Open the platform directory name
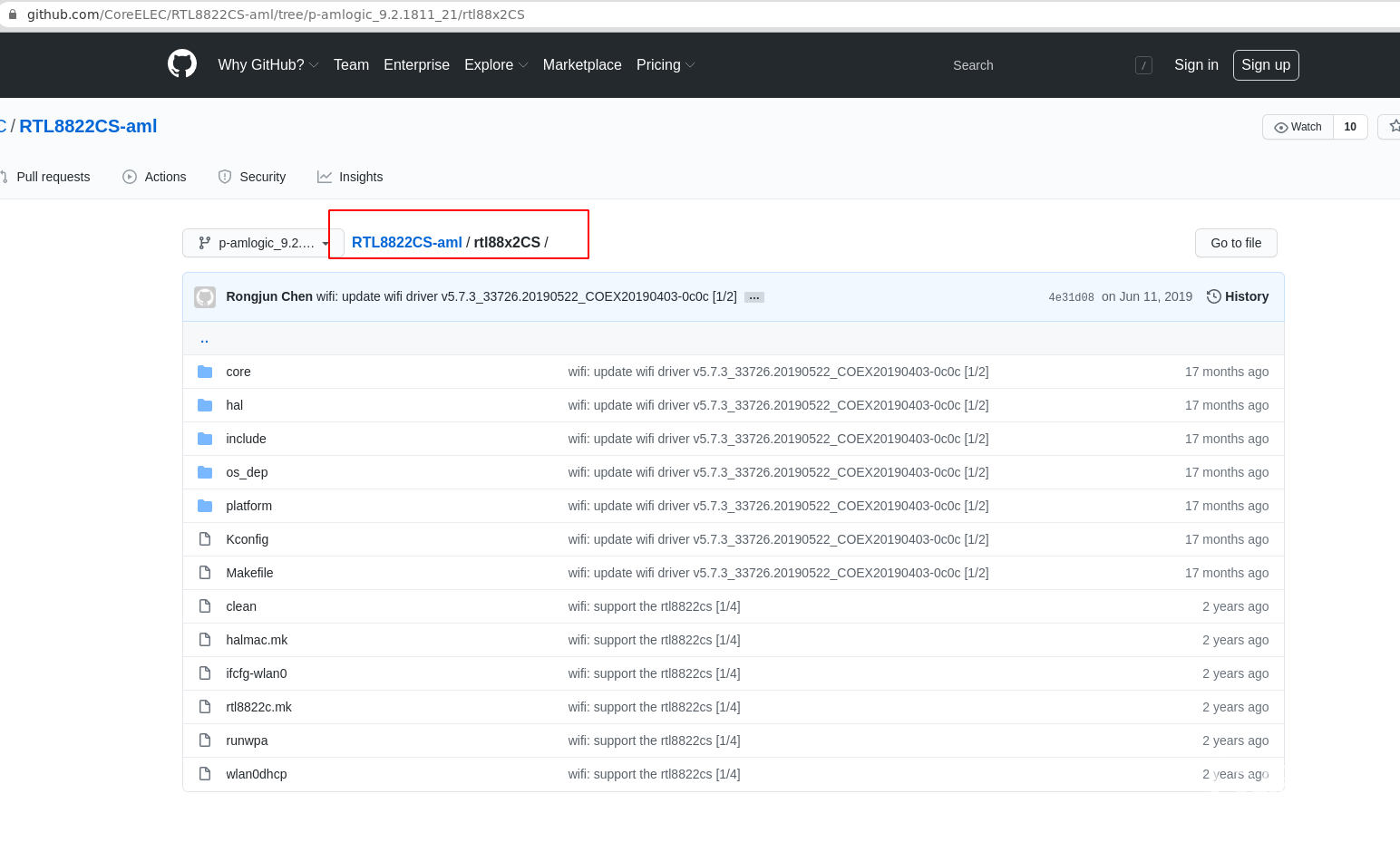The height and width of the screenshot is (842, 1400). tap(248, 506)
